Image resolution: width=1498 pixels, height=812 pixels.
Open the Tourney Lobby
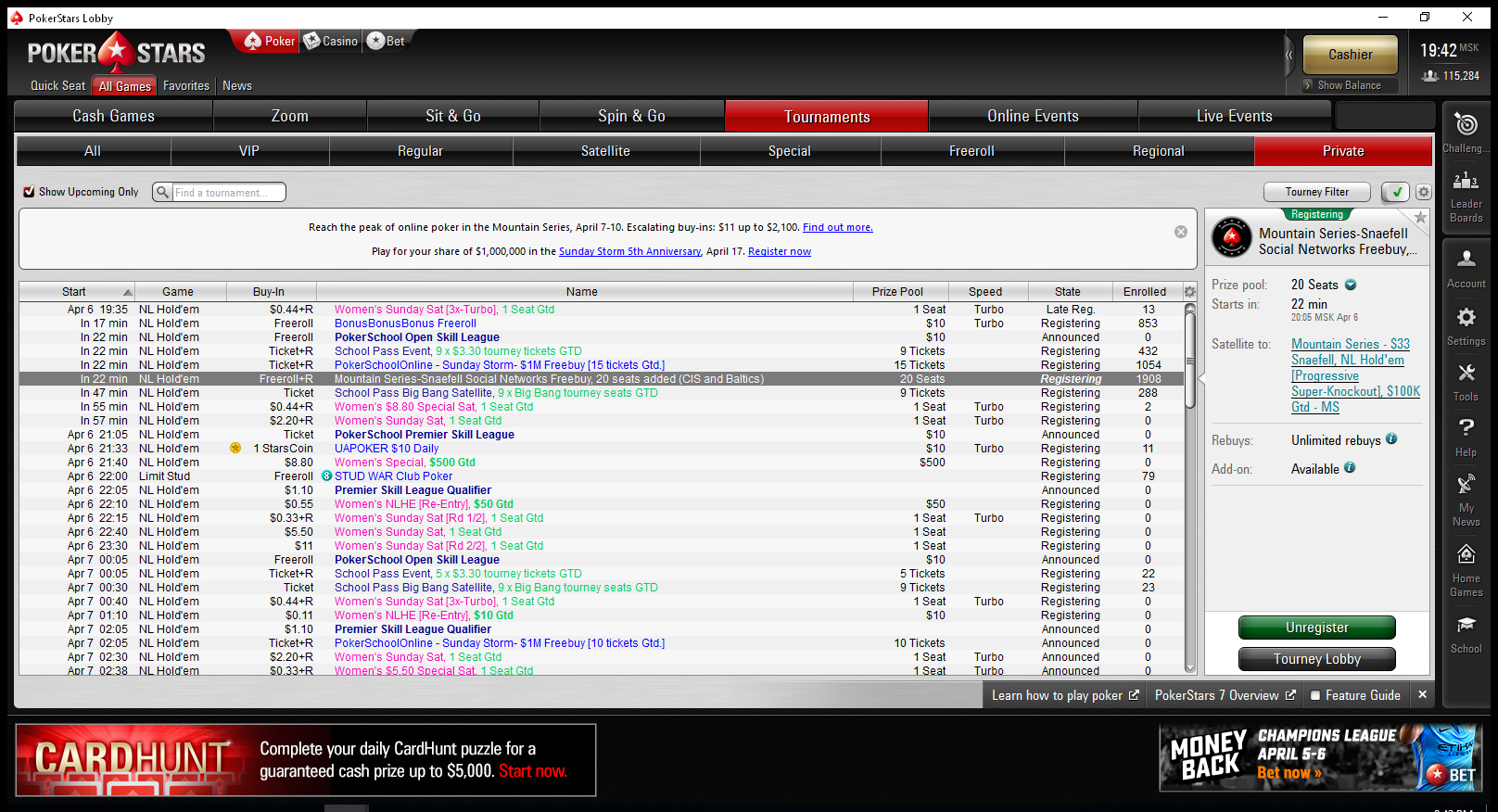coord(1317,659)
